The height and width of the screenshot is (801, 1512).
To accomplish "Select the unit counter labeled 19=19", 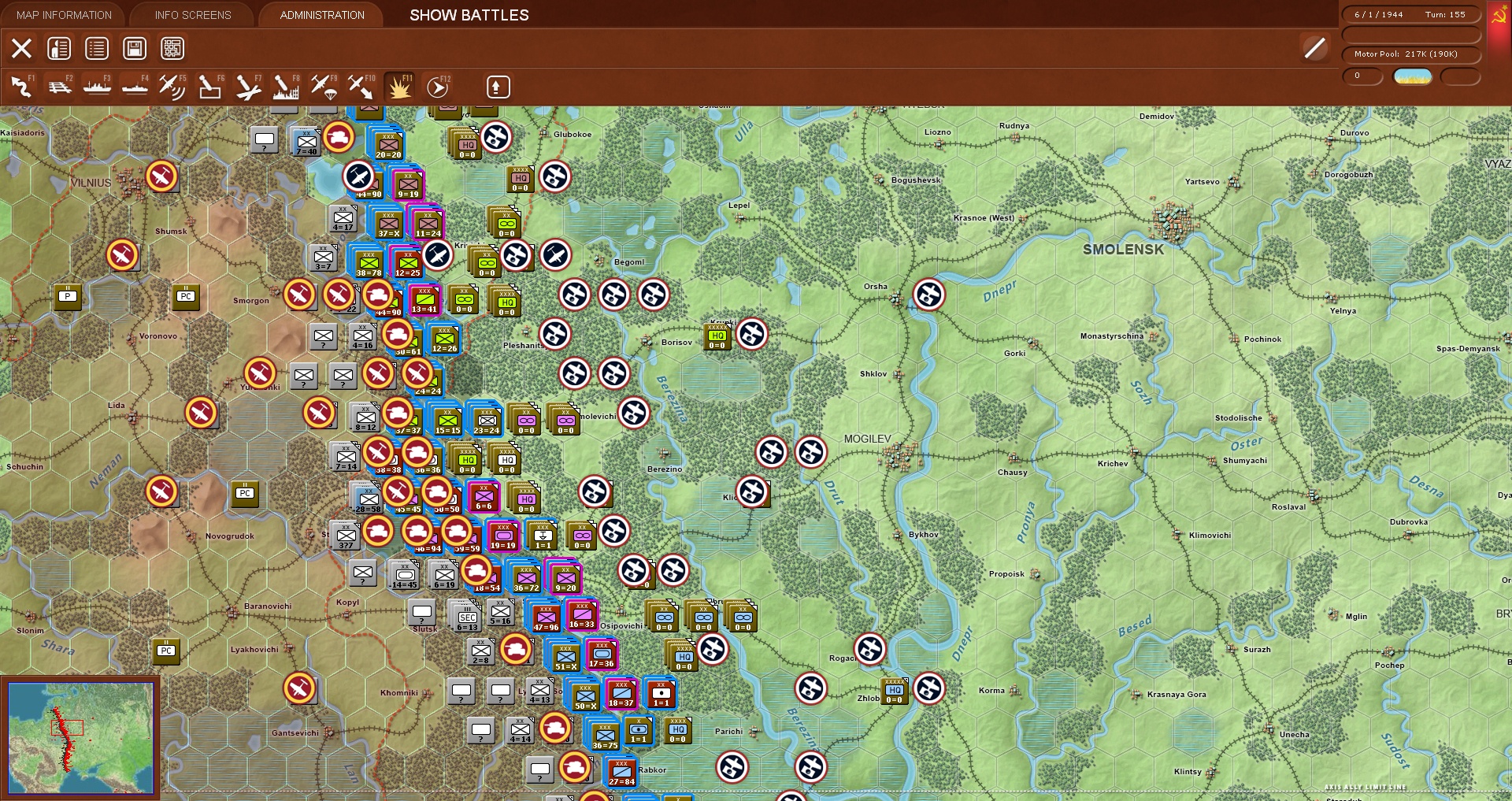I will pyautogui.click(x=503, y=536).
